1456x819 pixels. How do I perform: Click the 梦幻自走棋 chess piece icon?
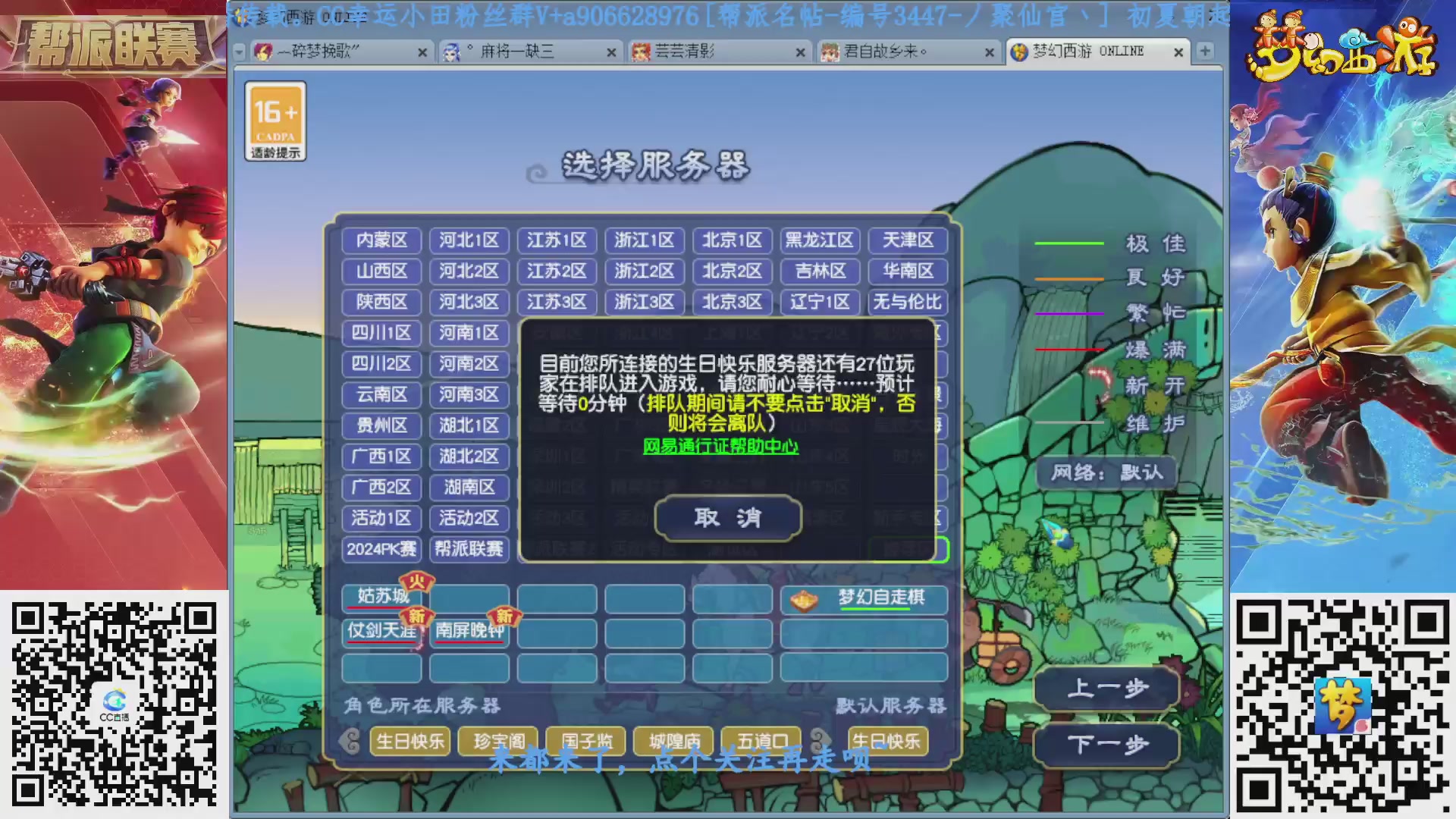click(x=805, y=601)
